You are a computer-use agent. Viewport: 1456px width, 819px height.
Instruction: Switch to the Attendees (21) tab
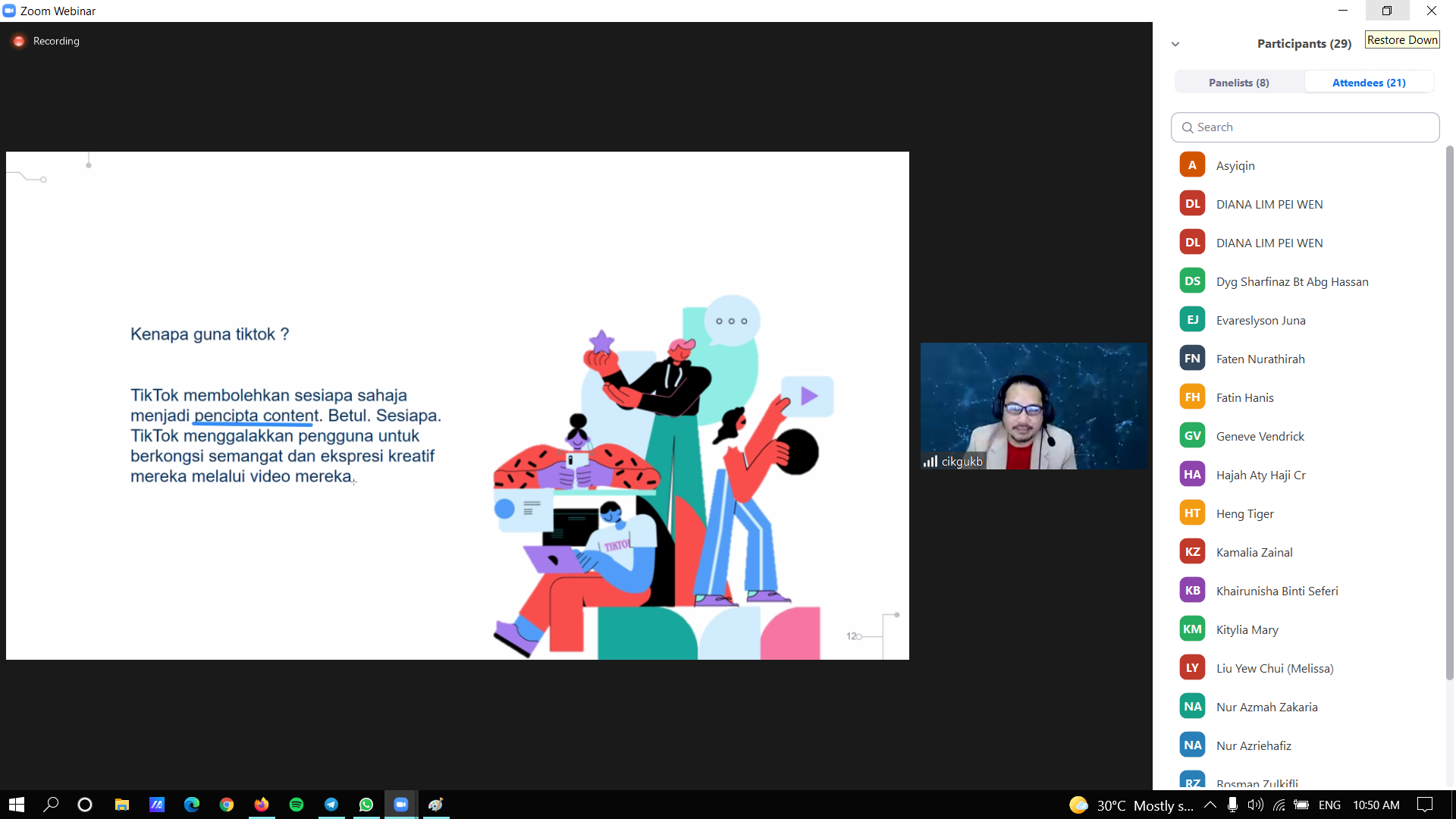tap(1369, 83)
